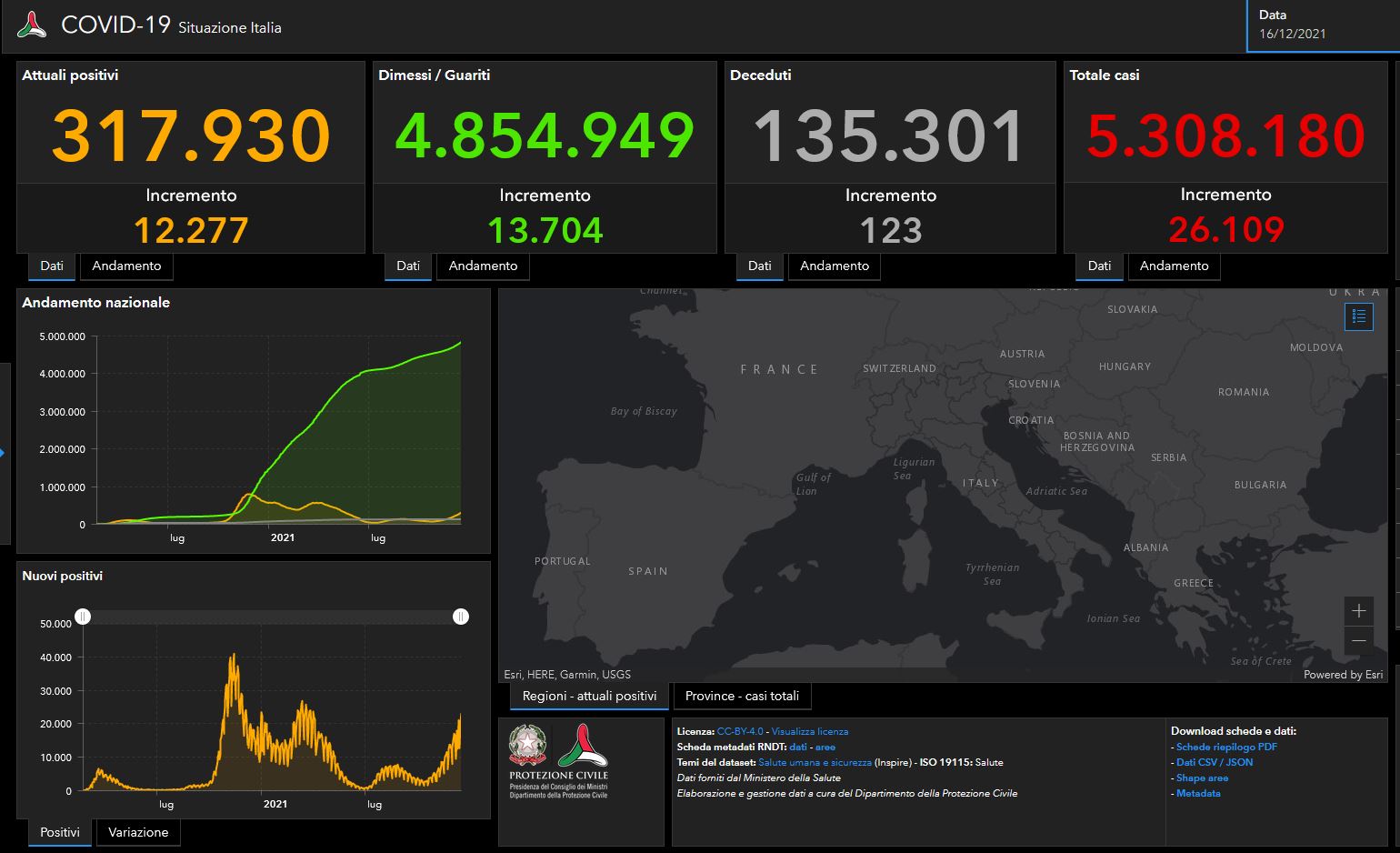Image resolution: width=1400 pixels, height=853 pixels.
Task: Zoom out on the map with minus
Action: tap(1359, 641)
